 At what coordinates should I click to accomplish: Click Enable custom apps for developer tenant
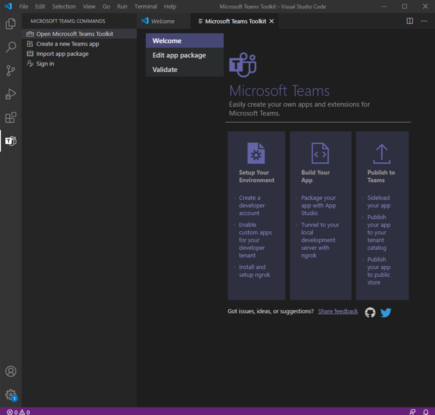tap(255, 240)
